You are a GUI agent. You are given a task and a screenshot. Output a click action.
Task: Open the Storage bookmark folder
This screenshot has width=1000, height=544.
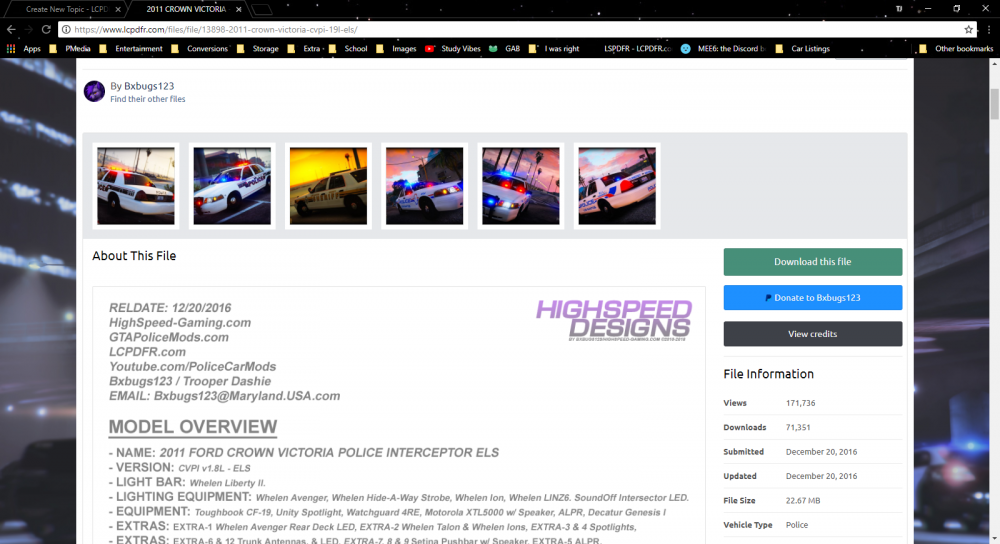tap(258, 48)
